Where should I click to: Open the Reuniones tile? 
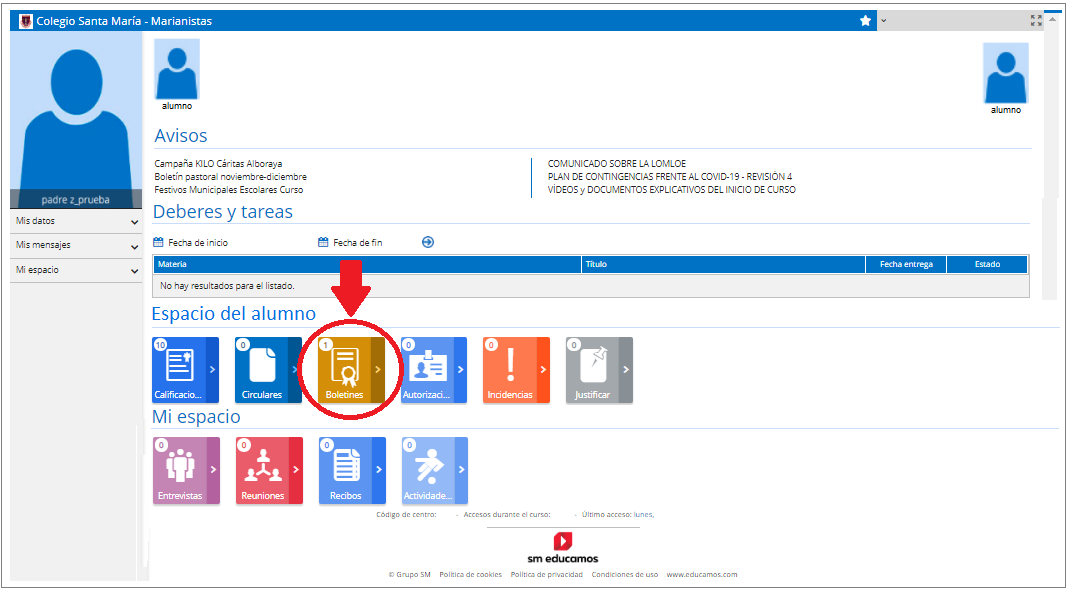tap(262, 470)
